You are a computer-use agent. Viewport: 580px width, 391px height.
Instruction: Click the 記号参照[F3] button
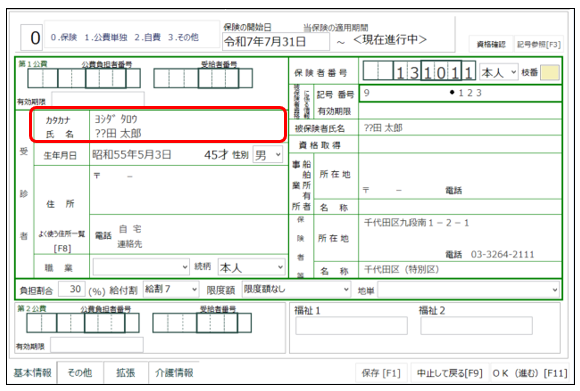[x=539, y=44]
